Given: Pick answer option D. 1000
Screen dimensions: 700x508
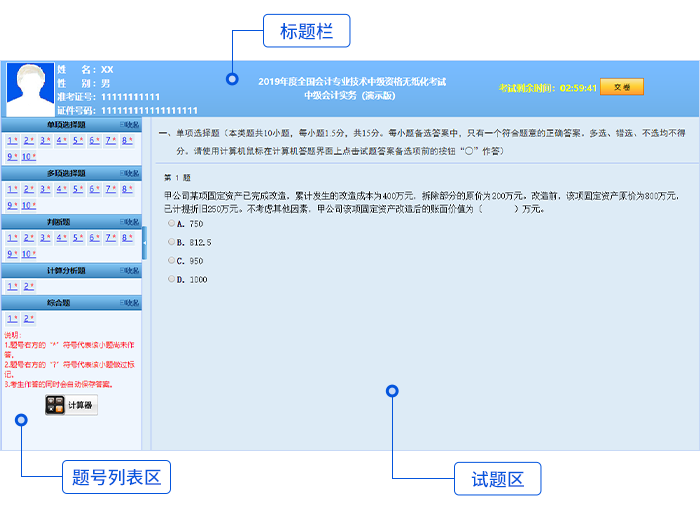Looking at the screenshot, I should coord(171,279).
